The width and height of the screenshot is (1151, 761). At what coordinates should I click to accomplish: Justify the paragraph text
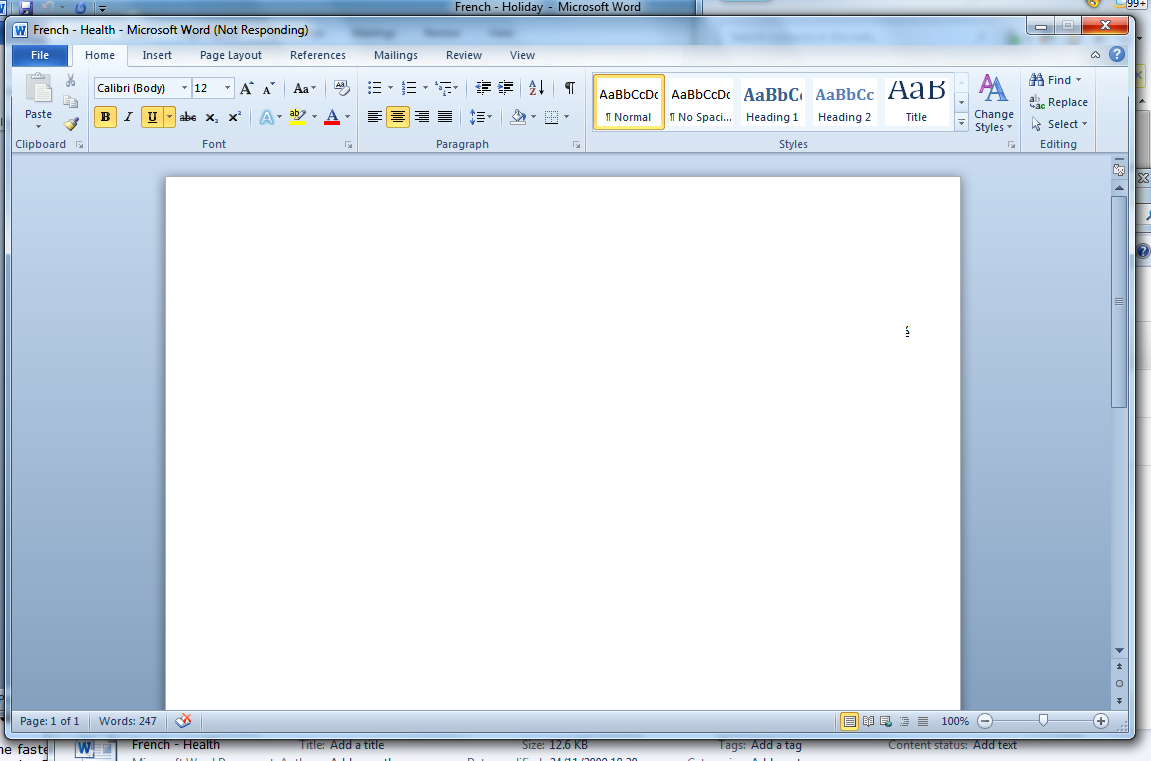point(445,117)
